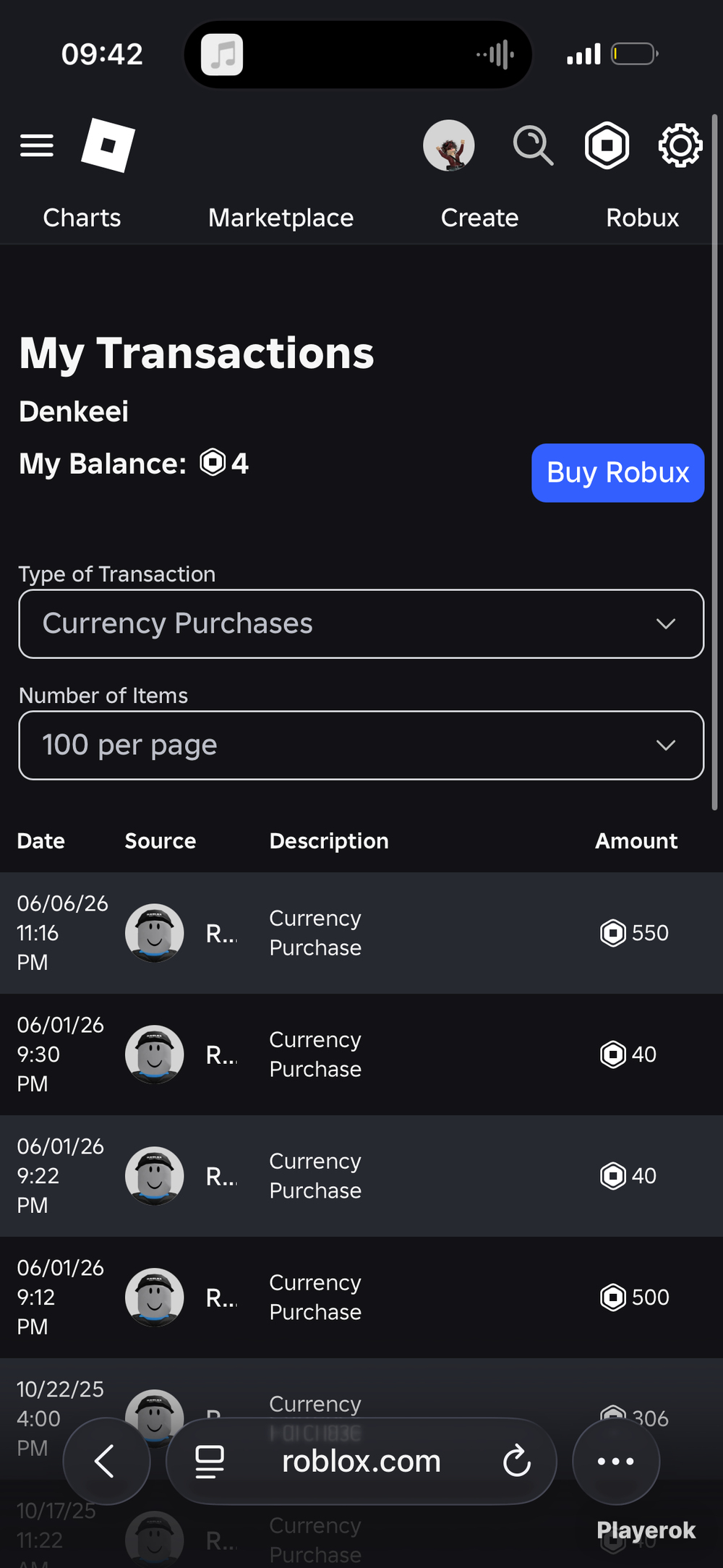Image resolution: width=723 pixels, height=1568 pixels.
Task: Open source avatar of 550 Robux purchase
Action: [x=154, y=933]
